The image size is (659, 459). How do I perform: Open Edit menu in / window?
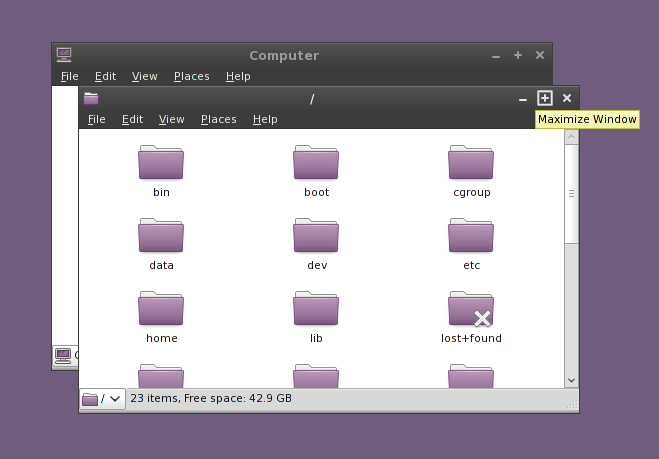(x=132, y=119)
